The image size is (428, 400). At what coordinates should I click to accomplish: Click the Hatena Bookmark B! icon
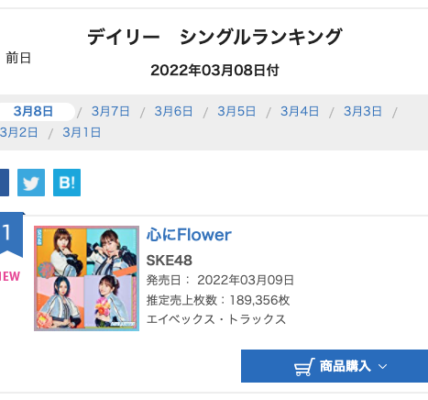[67, 182]
